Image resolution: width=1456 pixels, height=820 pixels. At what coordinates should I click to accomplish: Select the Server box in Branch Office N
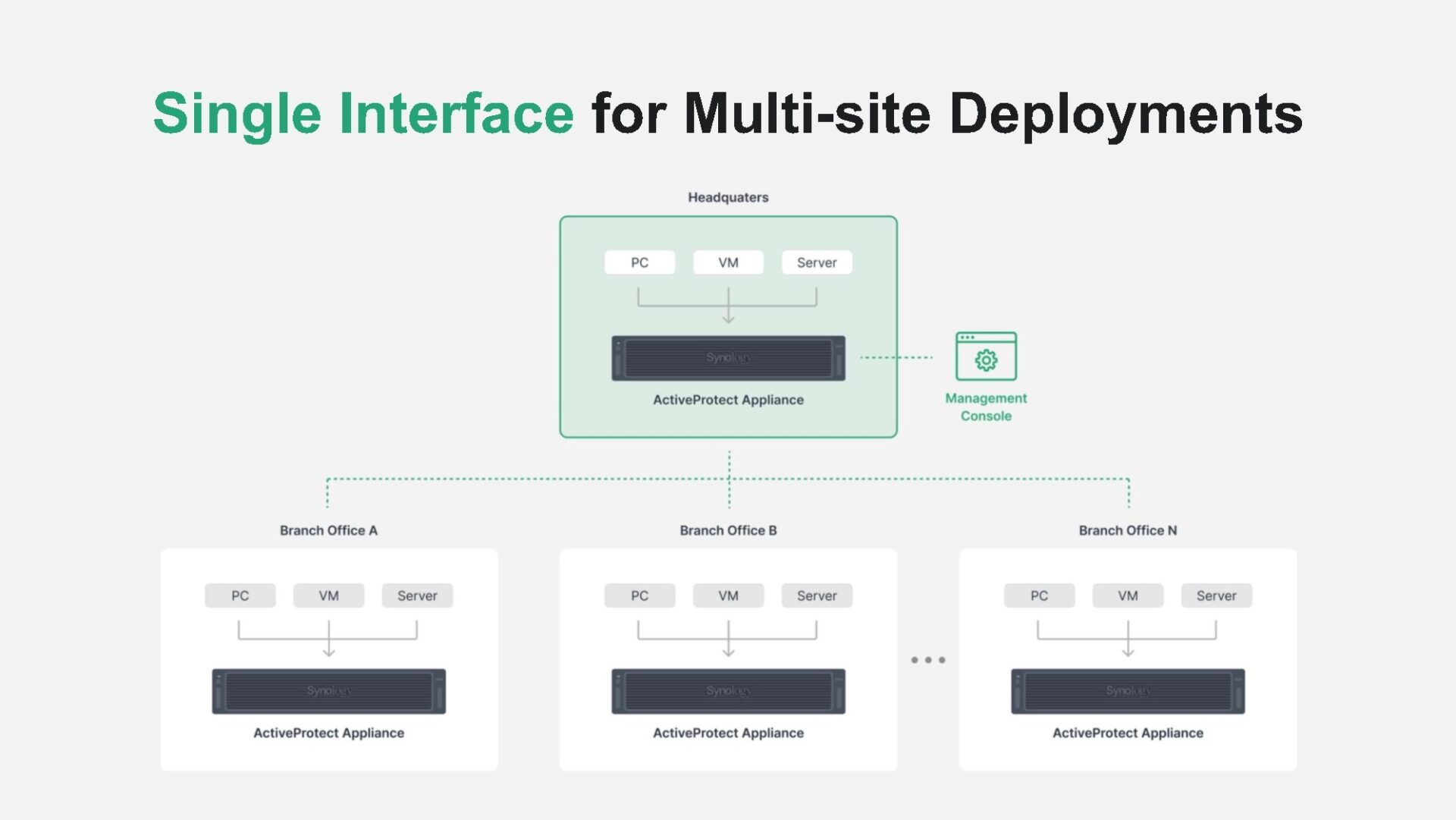1216,595
